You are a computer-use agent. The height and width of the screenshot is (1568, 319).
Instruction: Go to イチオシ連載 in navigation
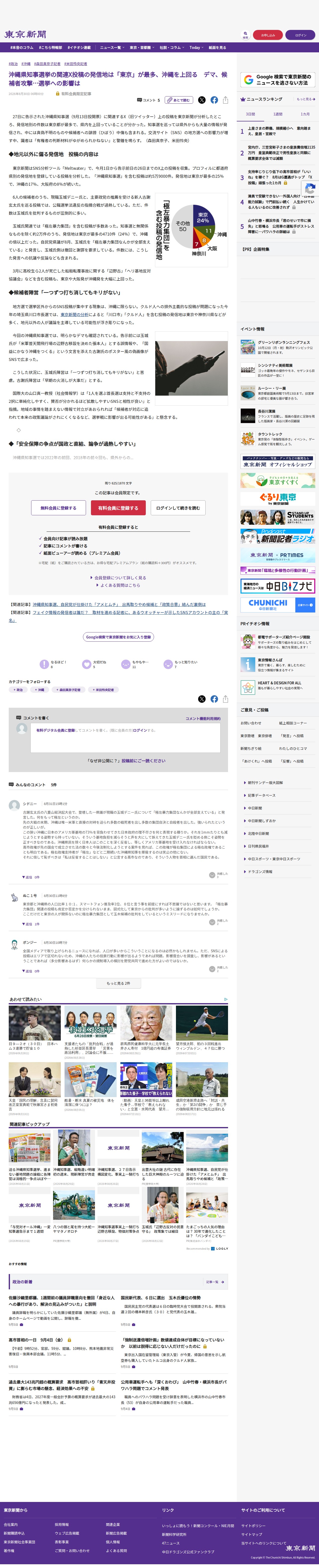[79, 47]
